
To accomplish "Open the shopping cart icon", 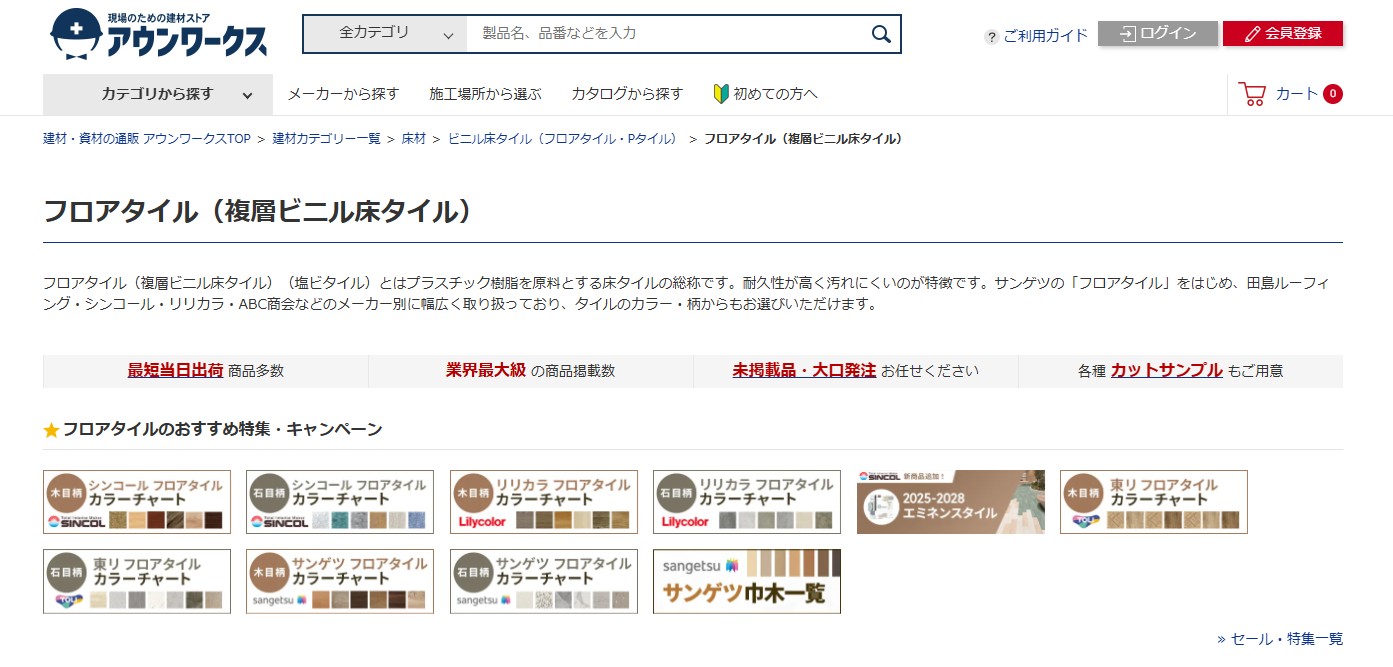I will pos(1251,94).
